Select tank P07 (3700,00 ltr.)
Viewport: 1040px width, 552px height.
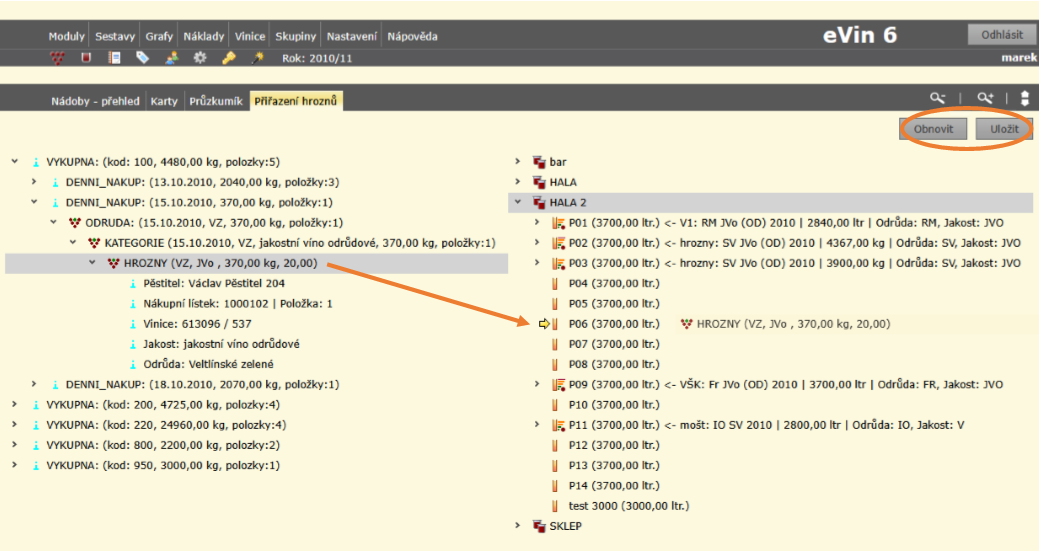point(606,344)
